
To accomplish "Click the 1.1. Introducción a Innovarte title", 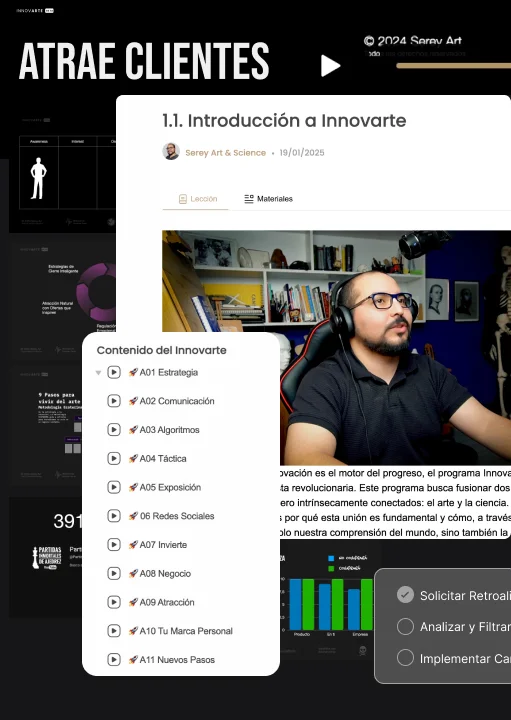I will pos(284,121).
